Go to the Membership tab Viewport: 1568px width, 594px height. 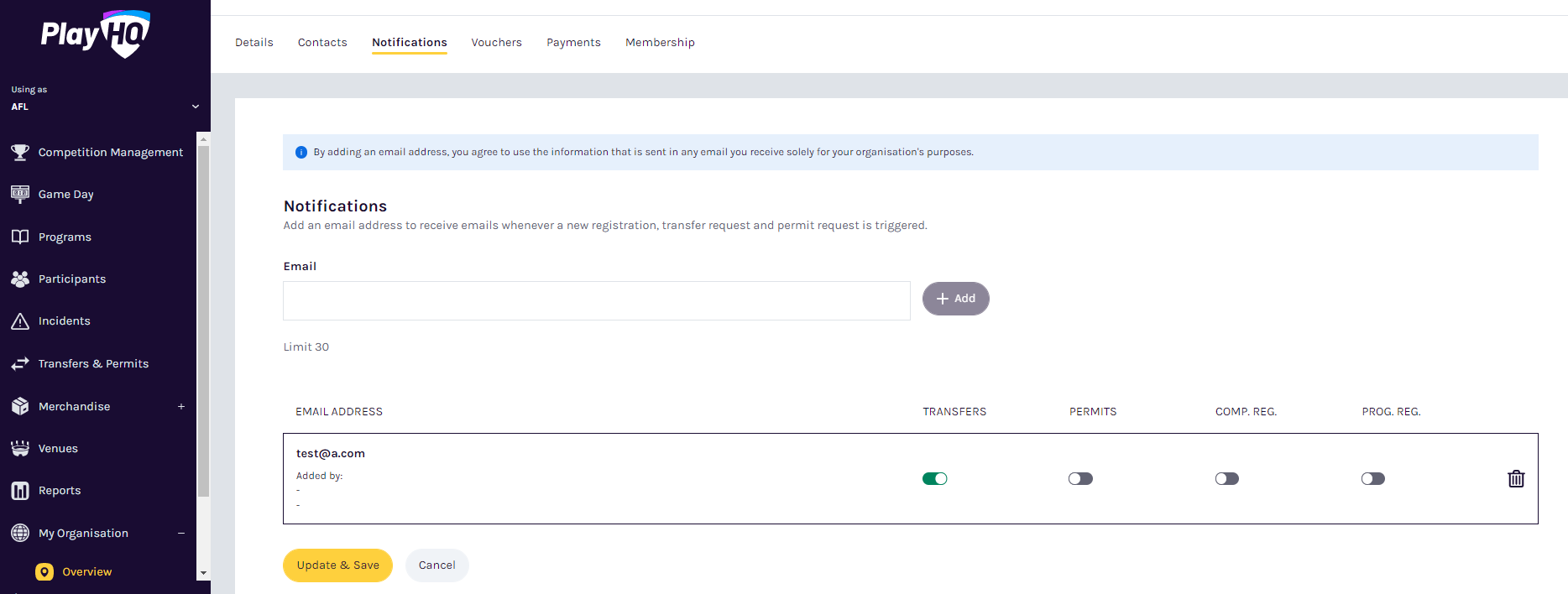[660, 43]
